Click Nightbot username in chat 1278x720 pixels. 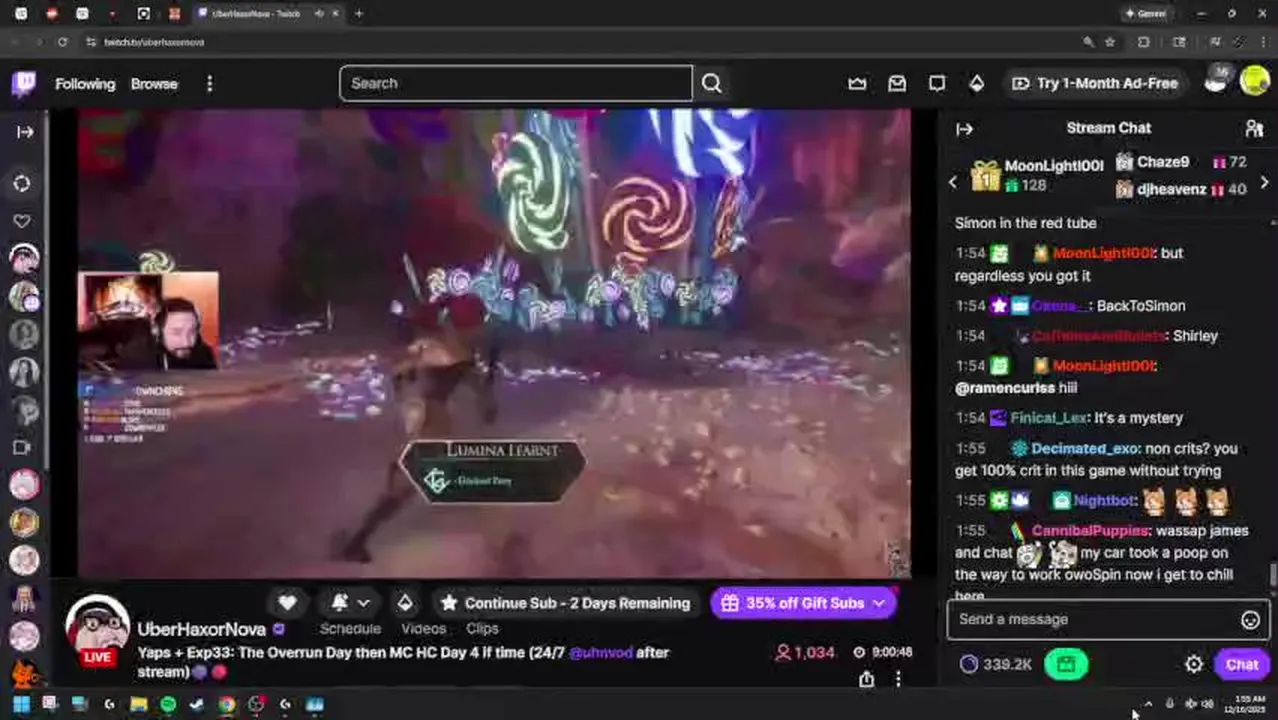(x=1104, y=500)
